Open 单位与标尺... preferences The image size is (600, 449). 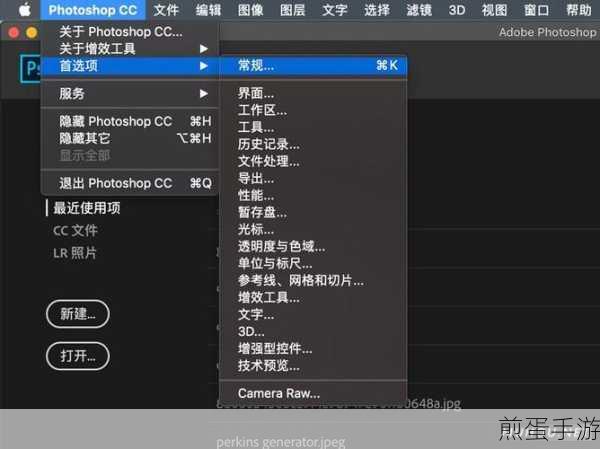pos(313,263)
